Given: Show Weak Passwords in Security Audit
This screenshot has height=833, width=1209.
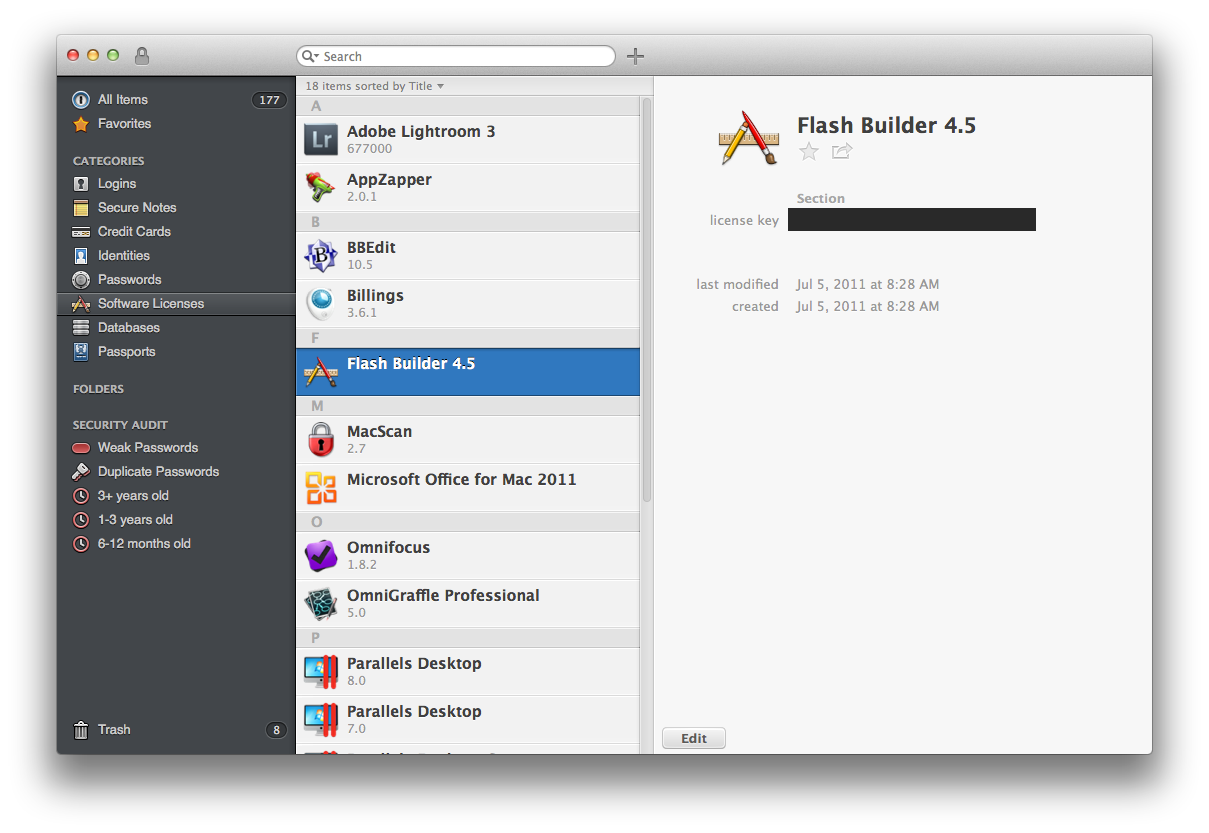Looking at the screenshot, I should tap(147, 448).
